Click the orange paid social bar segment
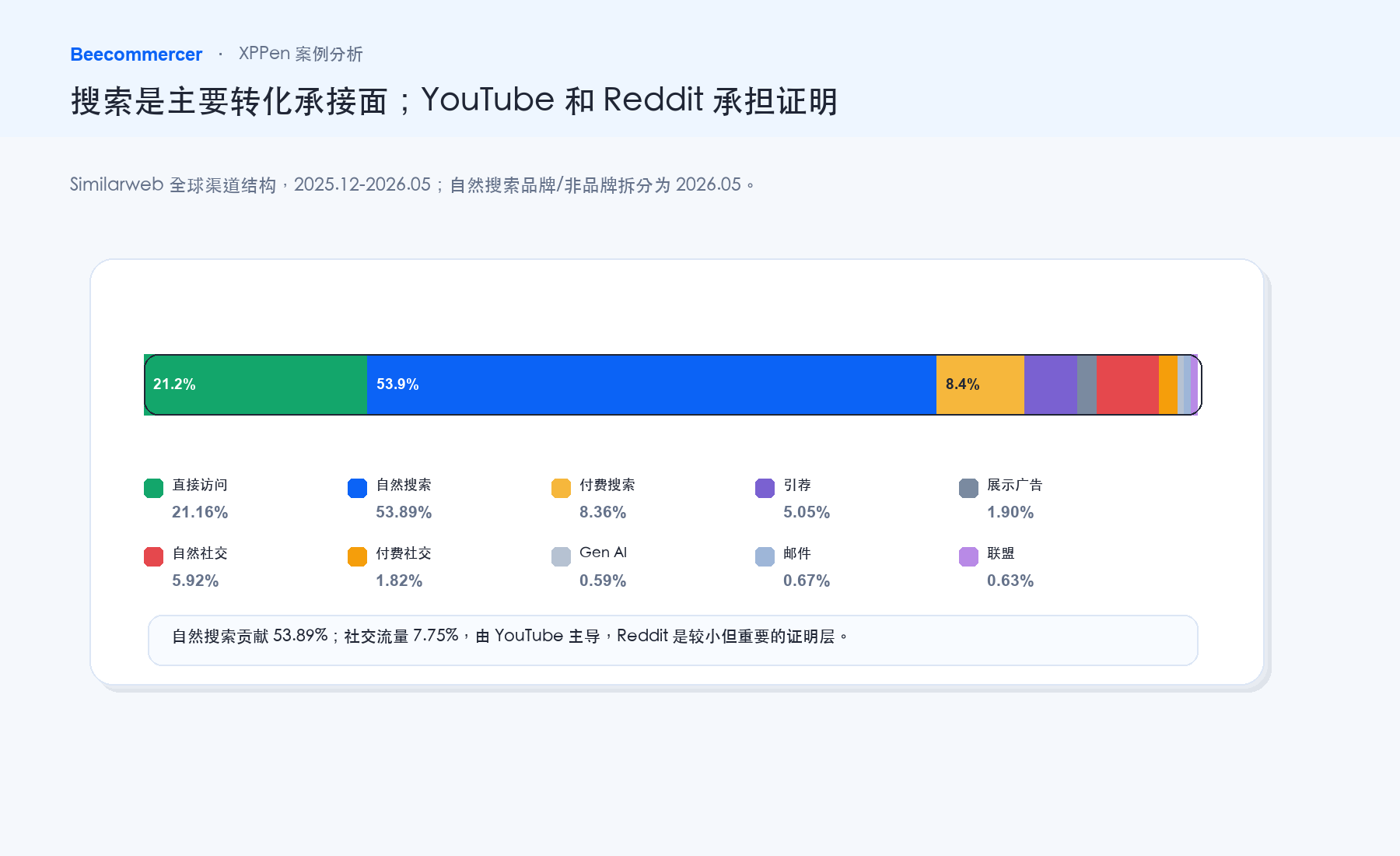This screenshot has height=856, width=1400. pyautogui.click(x=1168, y=384)
